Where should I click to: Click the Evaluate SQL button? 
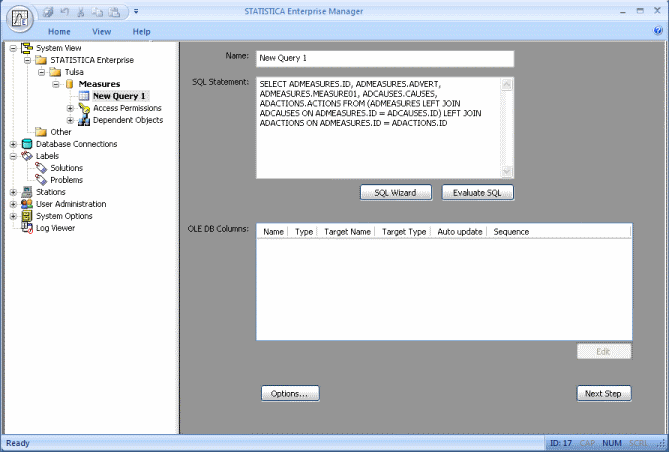(x=477, y=192)
